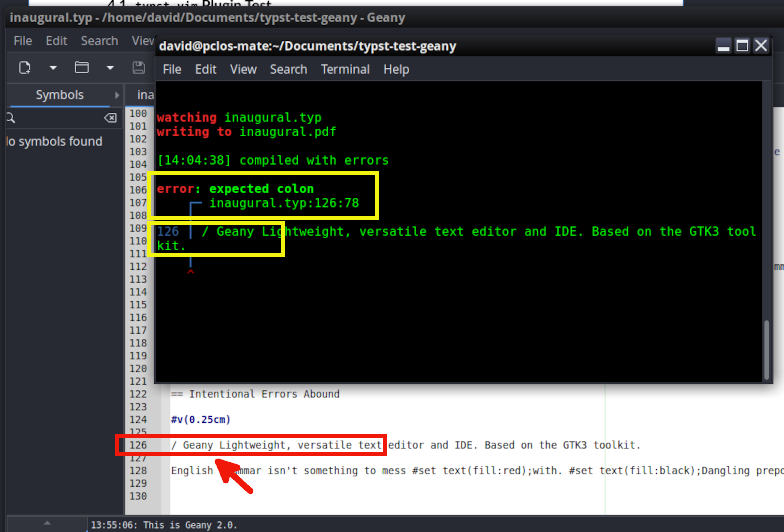Viewport: 784px width, 532px height.
Task: Open the terminal window's File menu
Action: (172, 70)
